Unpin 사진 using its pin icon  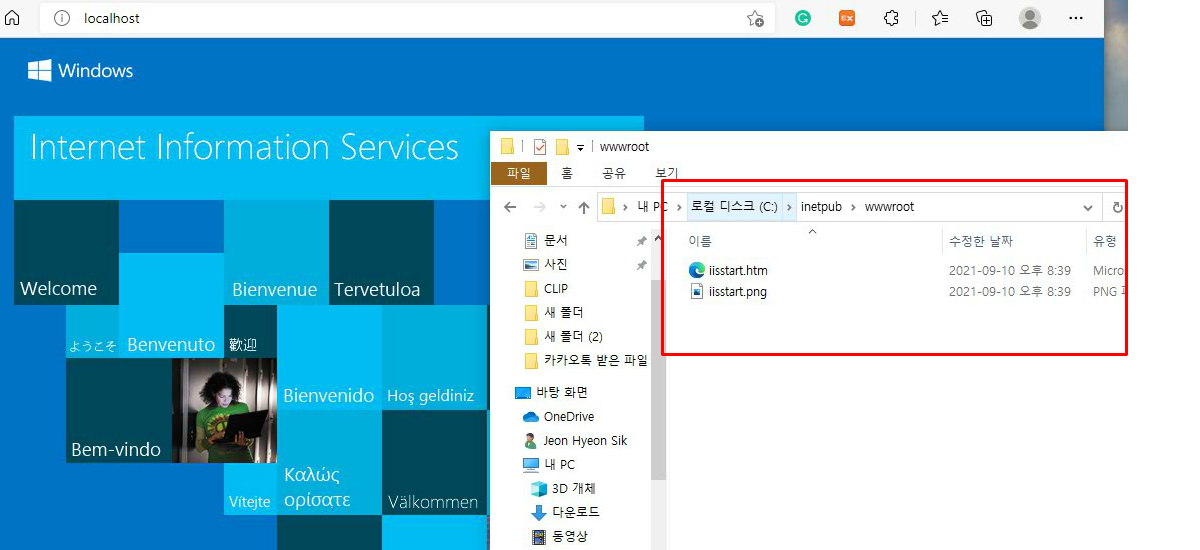(641, 265)
